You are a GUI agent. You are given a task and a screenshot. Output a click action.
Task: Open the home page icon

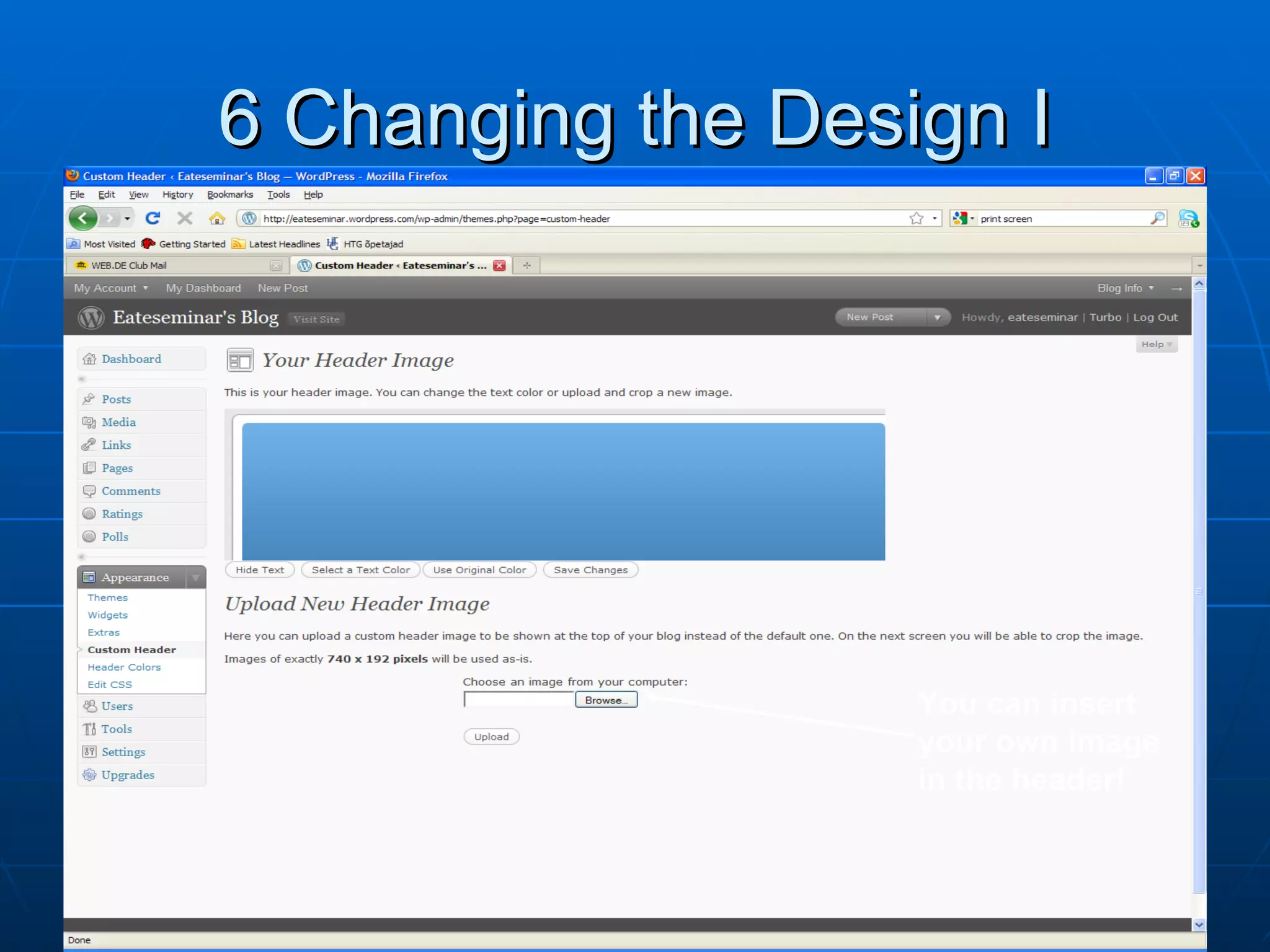(x=217, y=218)
